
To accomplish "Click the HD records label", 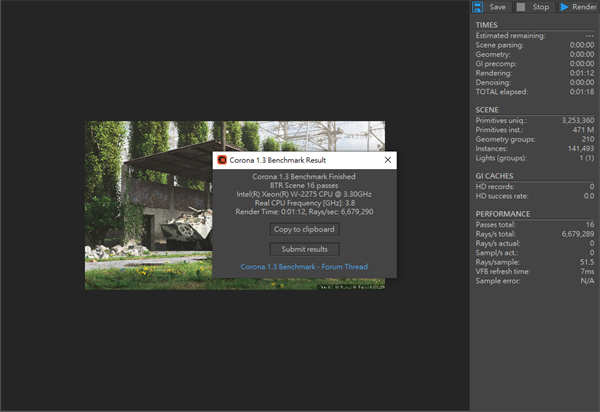I will point(494,187).
